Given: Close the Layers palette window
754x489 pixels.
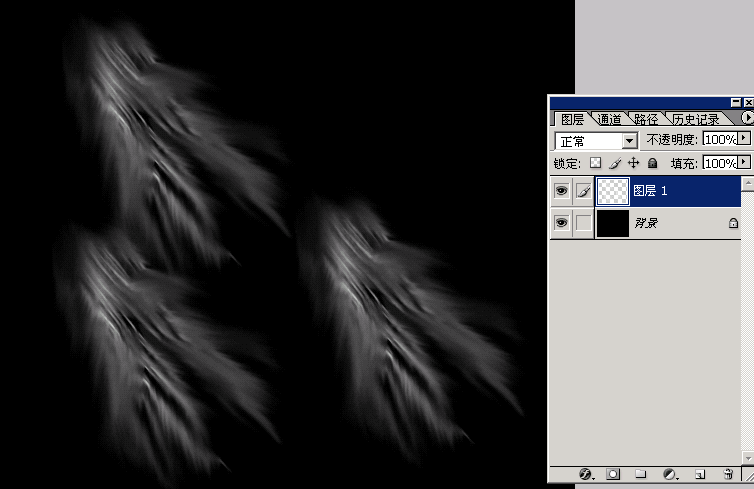Looking at the screenshot, I should pyautogui.click(x=748, y=102).
